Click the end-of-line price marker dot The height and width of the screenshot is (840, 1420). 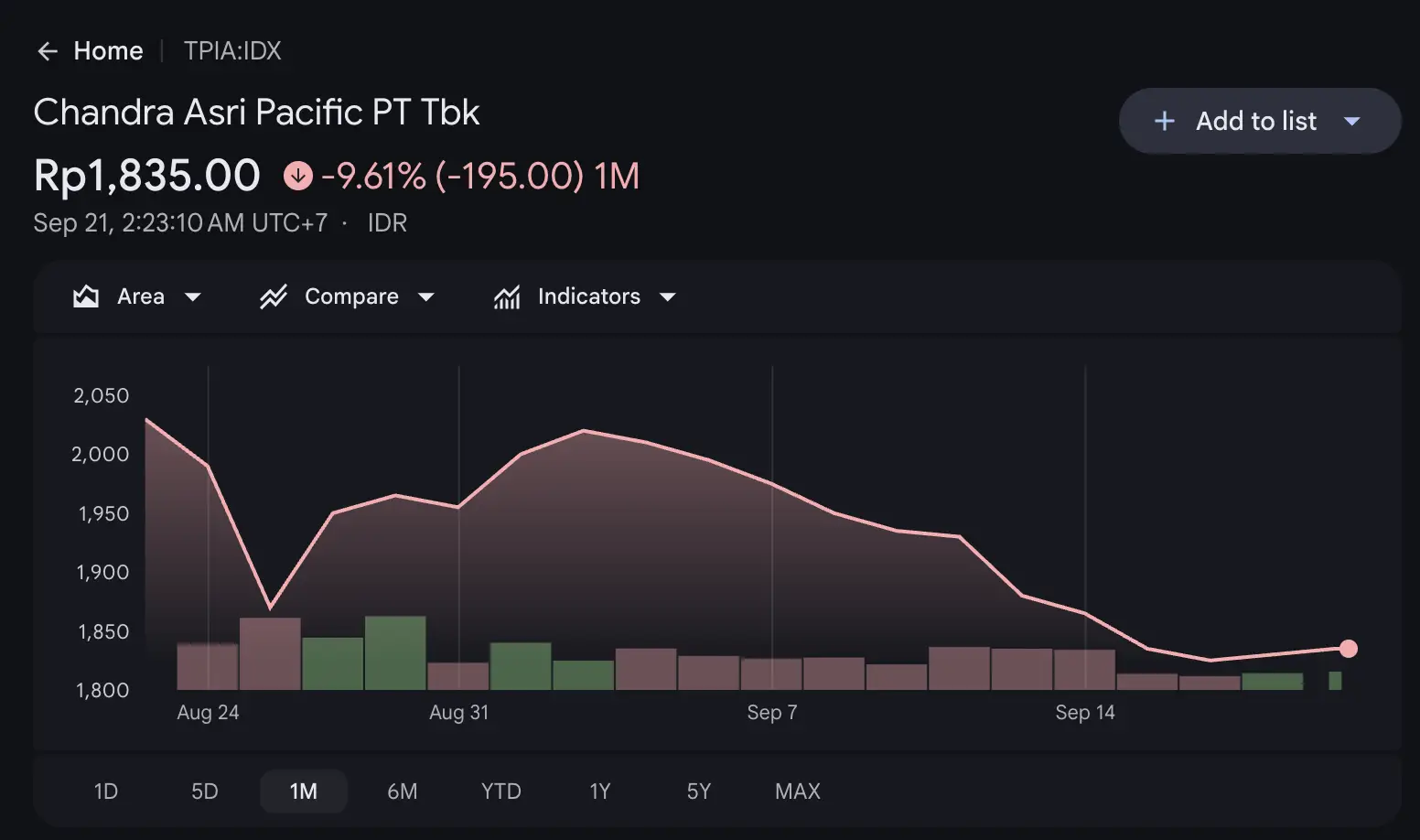coord(1349,649)
